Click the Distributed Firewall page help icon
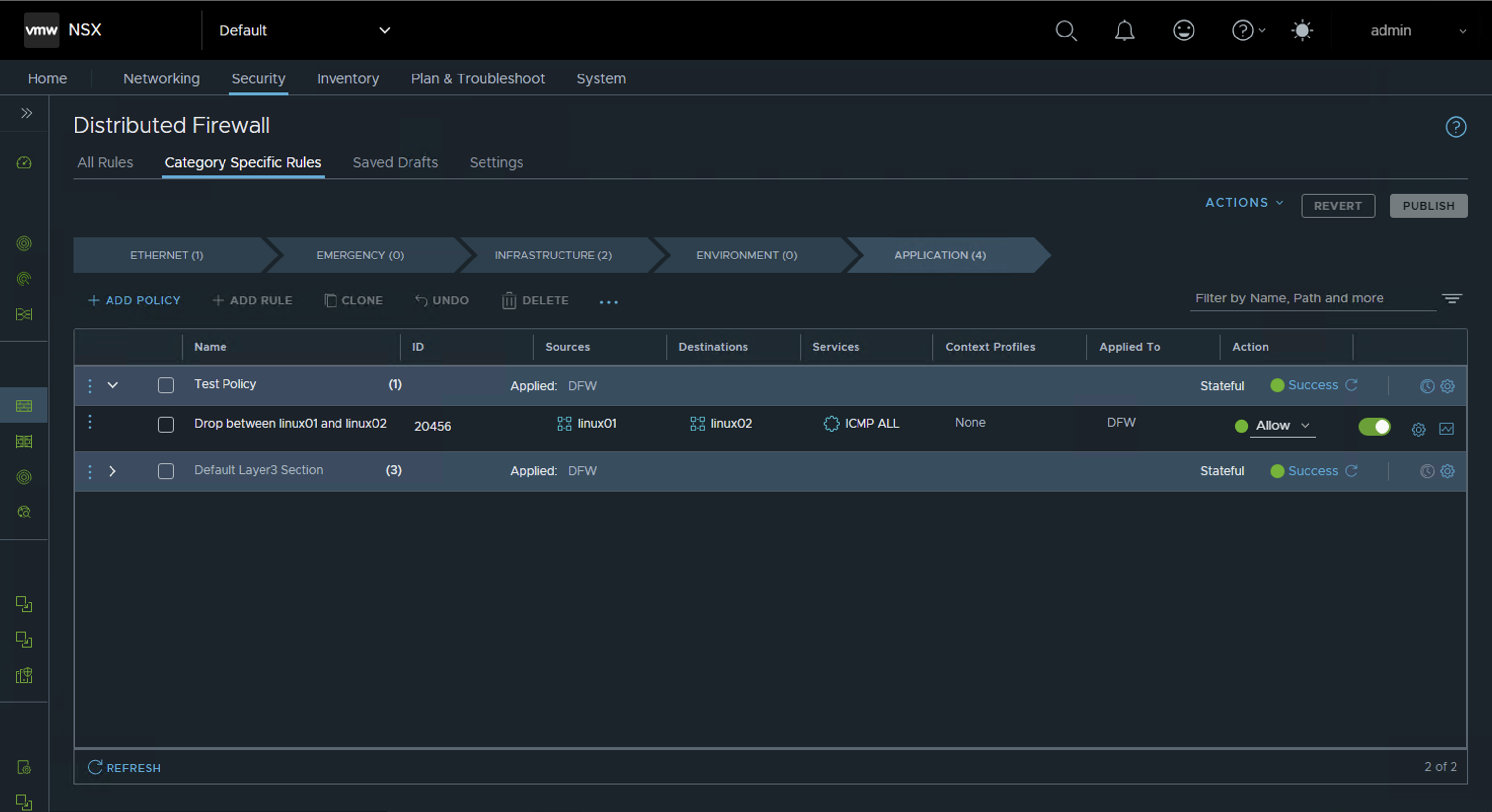Image resolution: width=1492 pixels, height=812 pixels. [x=1455, y=127]
